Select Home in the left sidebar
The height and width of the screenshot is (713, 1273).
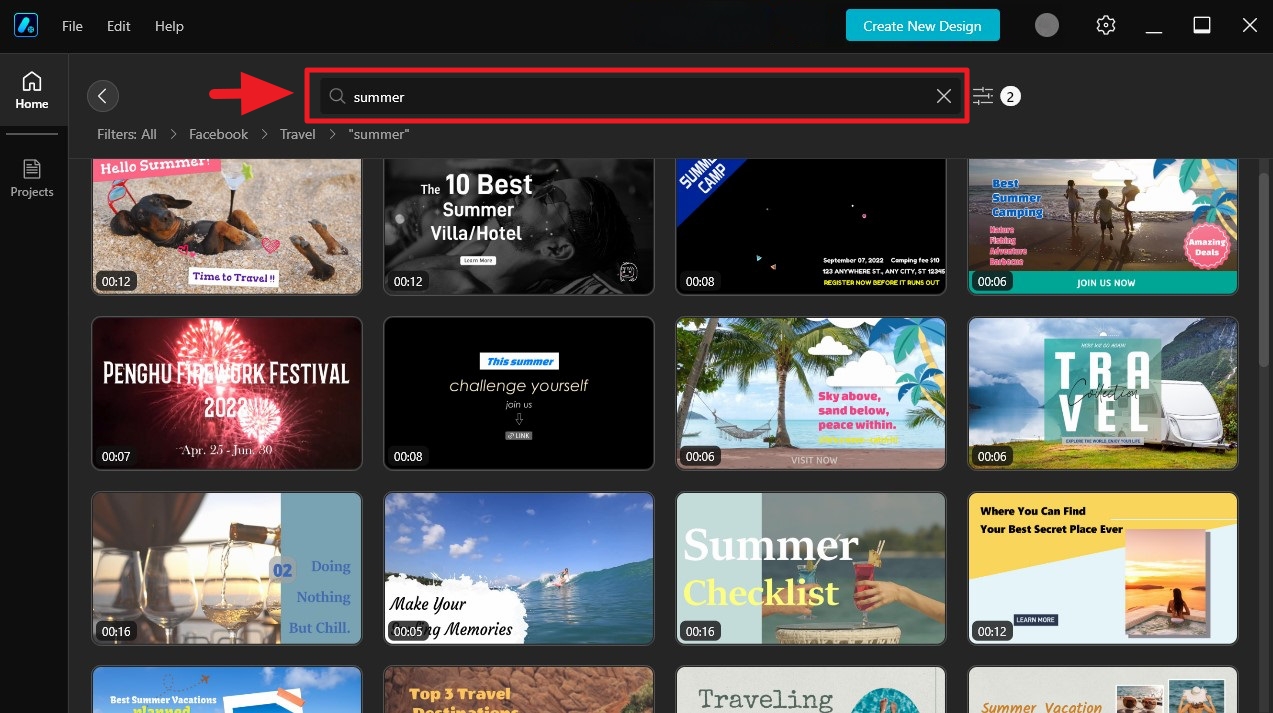(x=31, y=90)
